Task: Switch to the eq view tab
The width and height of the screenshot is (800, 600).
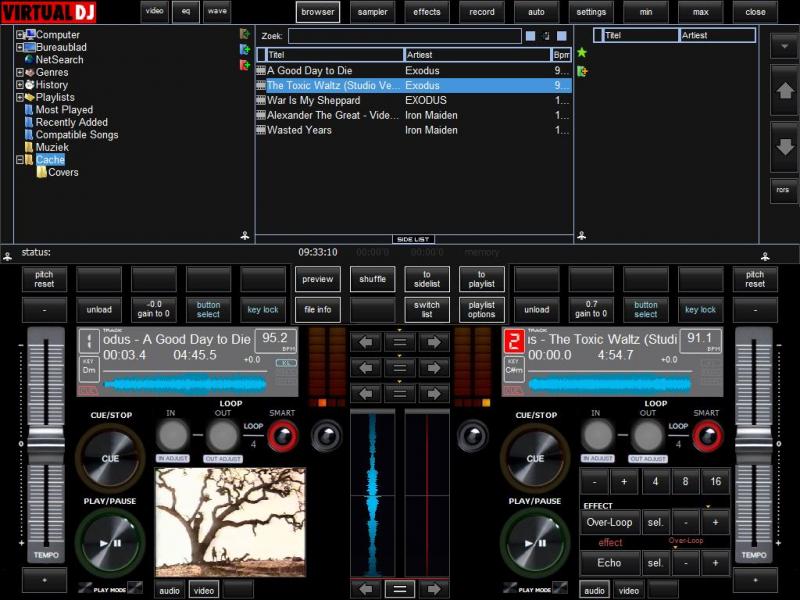Action: (x=186, y=11)
